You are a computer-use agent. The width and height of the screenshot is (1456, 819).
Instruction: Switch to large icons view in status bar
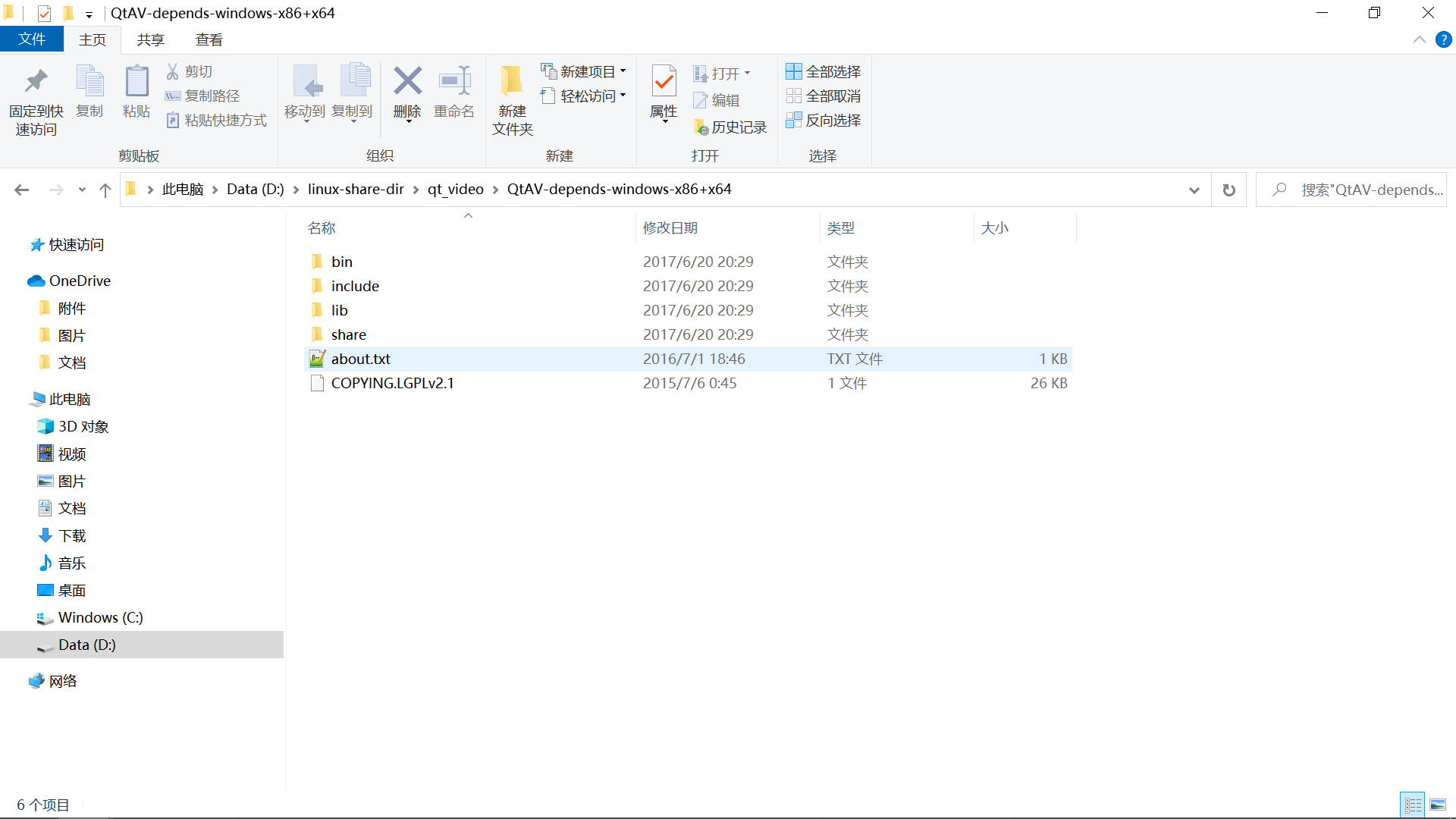click(1438, 805)
